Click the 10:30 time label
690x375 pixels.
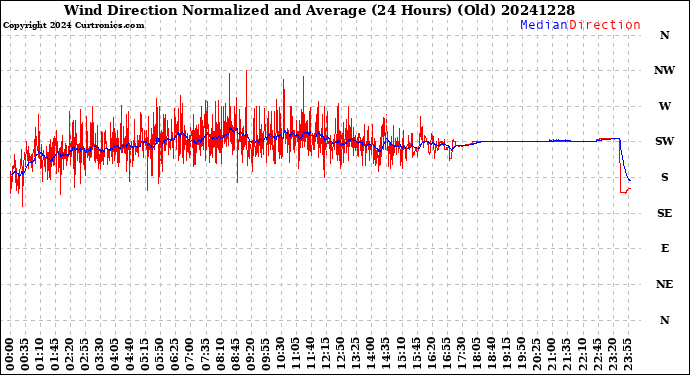[x=280, y=354]
